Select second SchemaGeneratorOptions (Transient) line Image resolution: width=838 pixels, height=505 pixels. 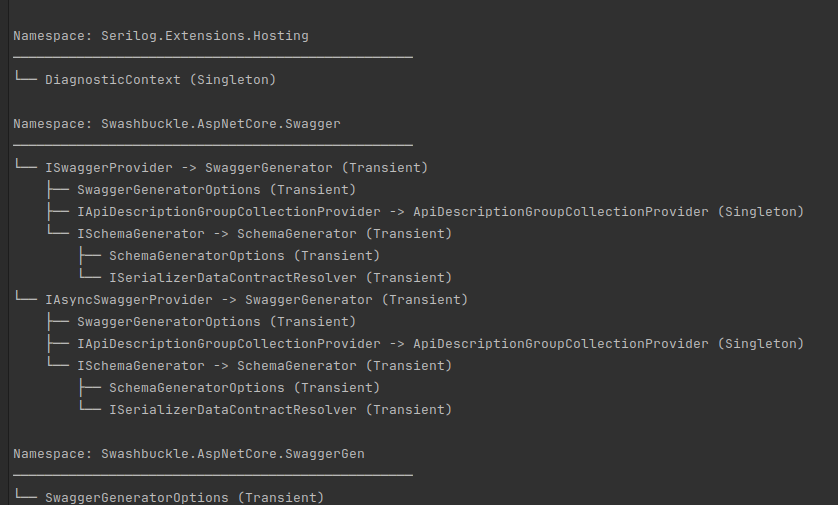244,387
